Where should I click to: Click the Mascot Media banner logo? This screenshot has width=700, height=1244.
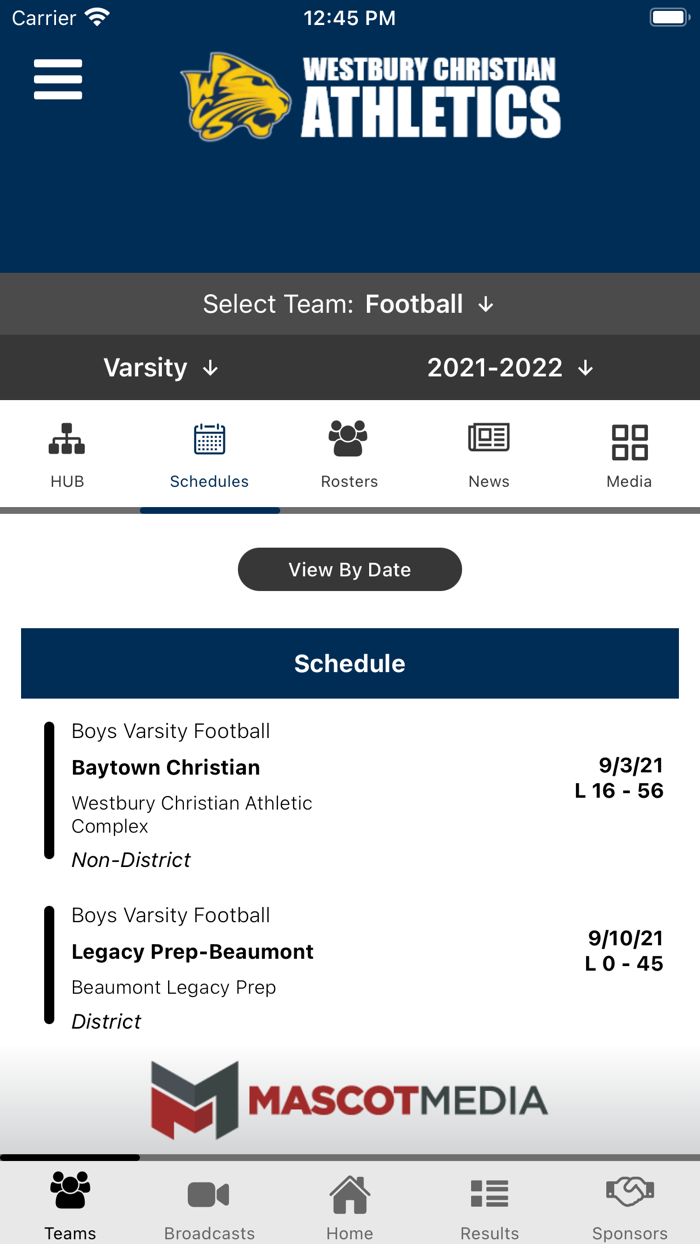click(x=349, y=1097)
